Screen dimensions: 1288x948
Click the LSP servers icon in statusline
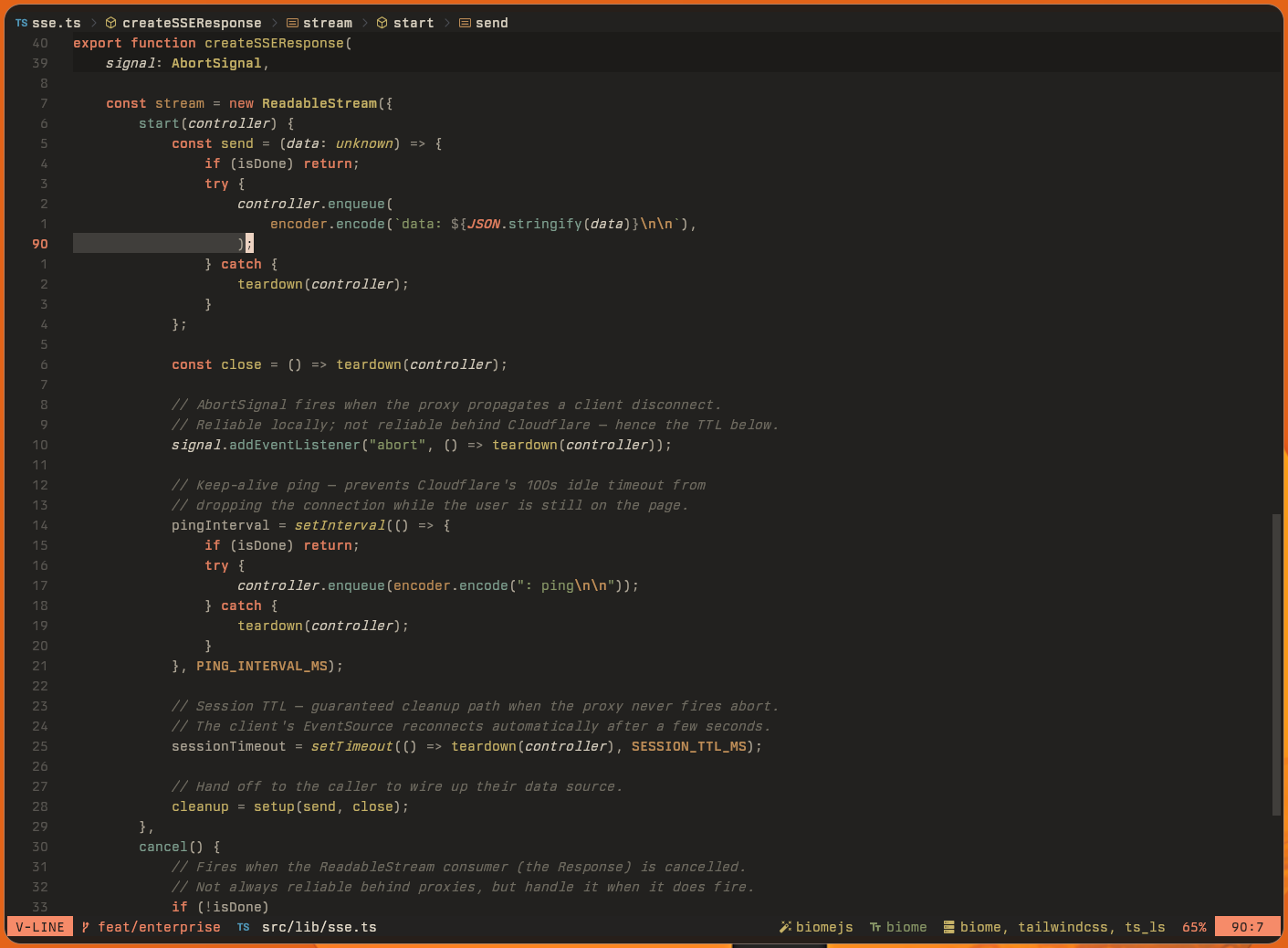click(949, 927)
